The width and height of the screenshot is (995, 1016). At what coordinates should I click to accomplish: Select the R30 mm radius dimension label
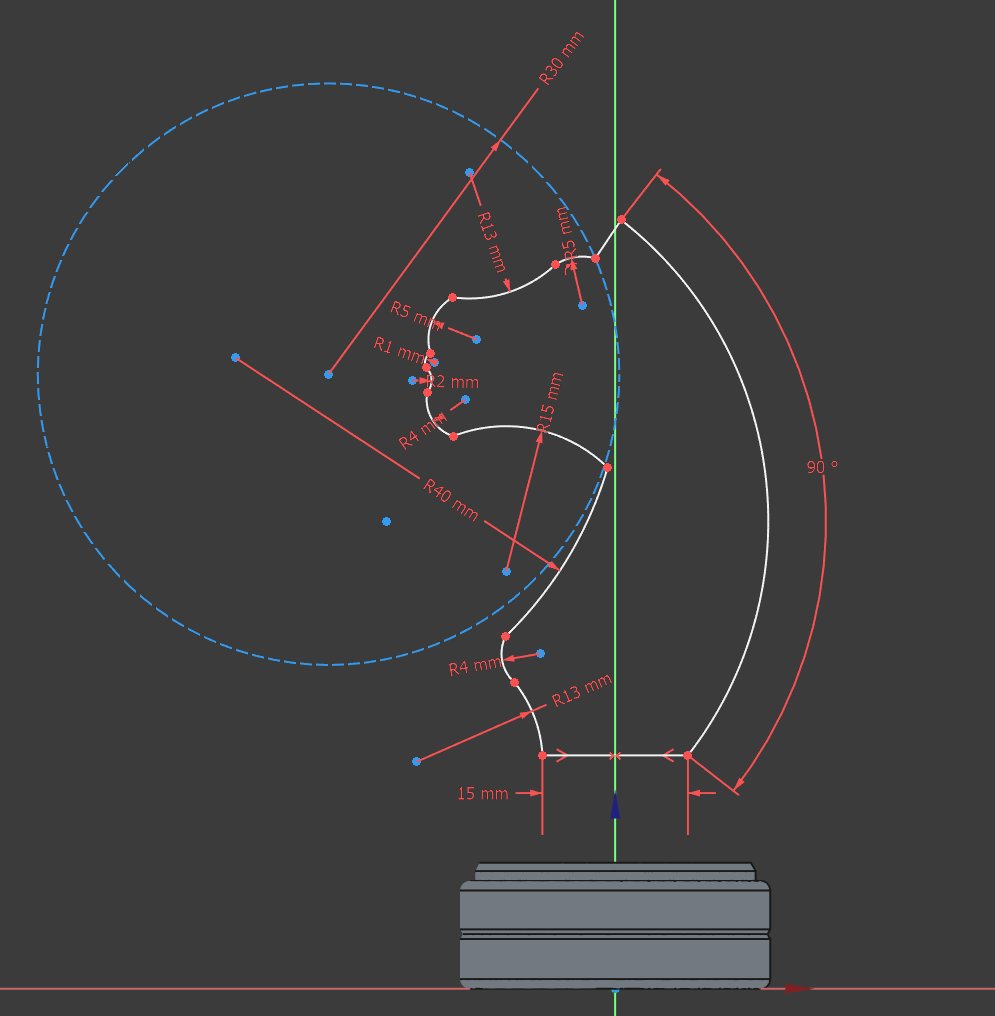(x=562, y=58)
